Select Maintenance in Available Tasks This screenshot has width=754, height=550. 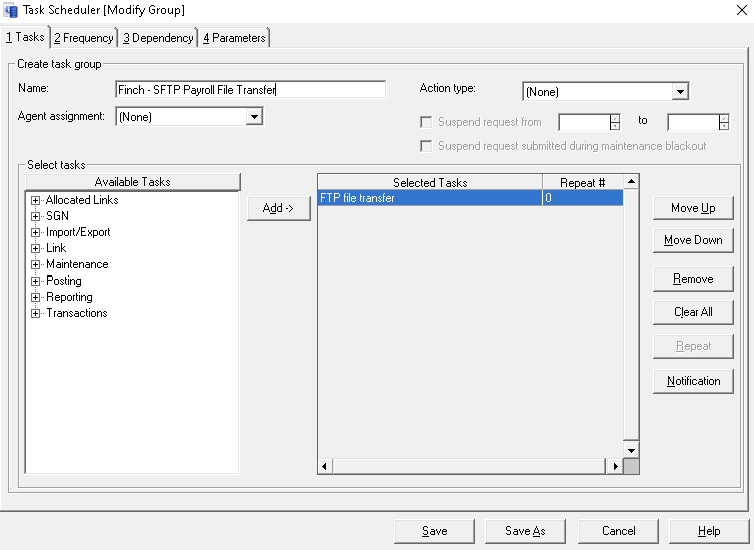(x=77, y=264)
